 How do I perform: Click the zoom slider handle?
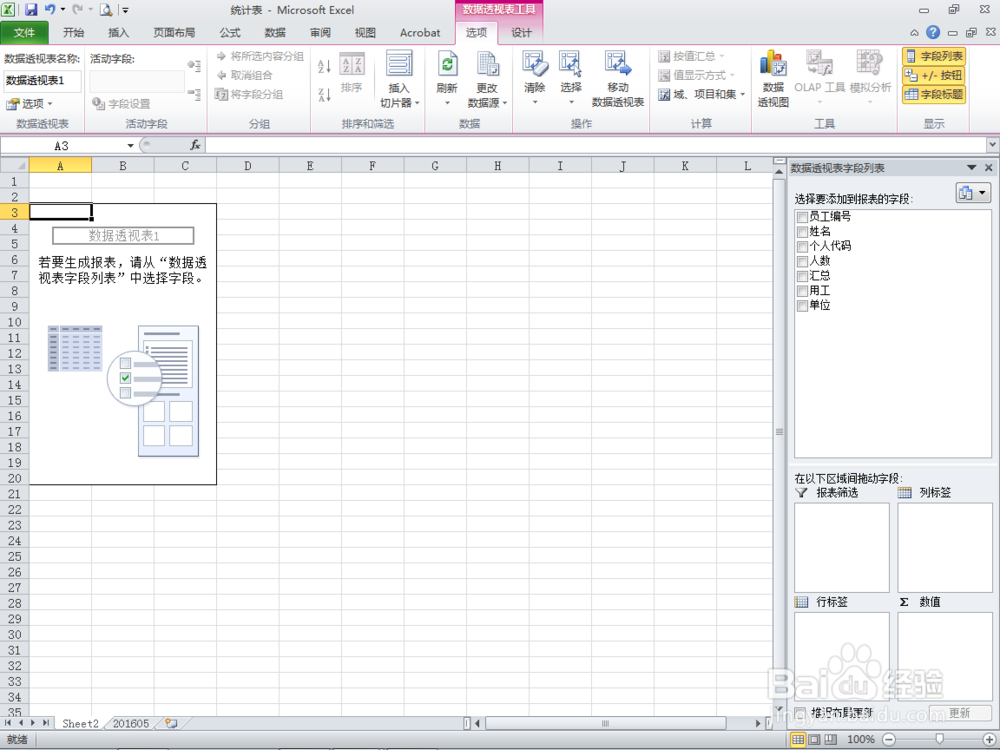(939, 739)
